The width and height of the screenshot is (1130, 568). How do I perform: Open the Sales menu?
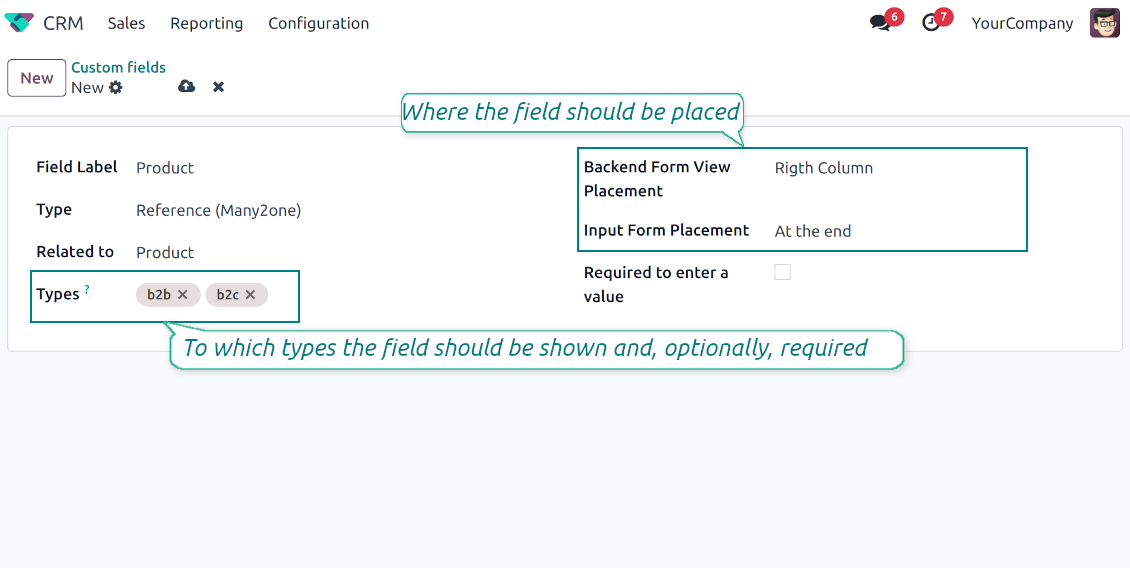[x=126, y=23]
